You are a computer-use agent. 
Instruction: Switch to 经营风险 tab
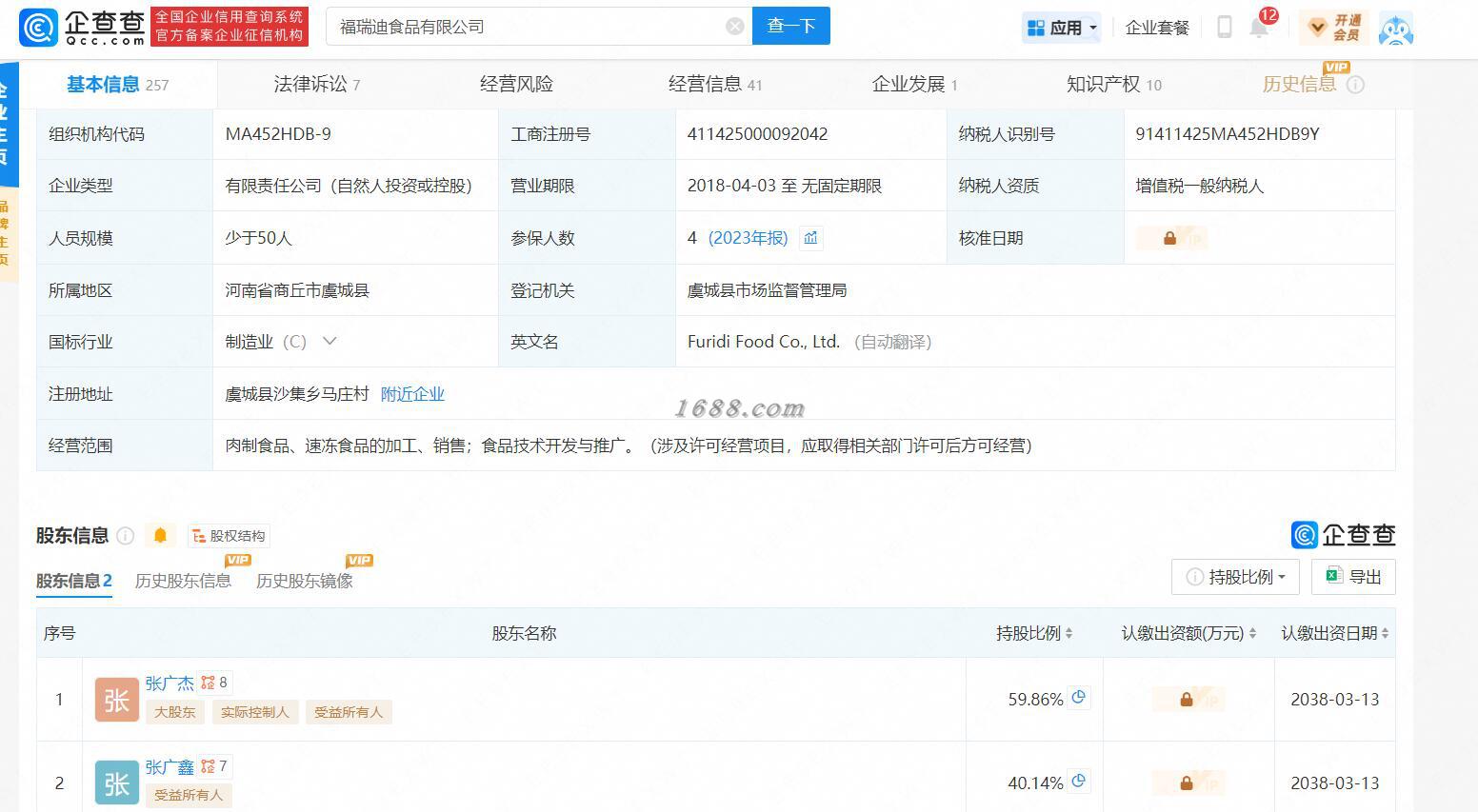coord(516,85)
